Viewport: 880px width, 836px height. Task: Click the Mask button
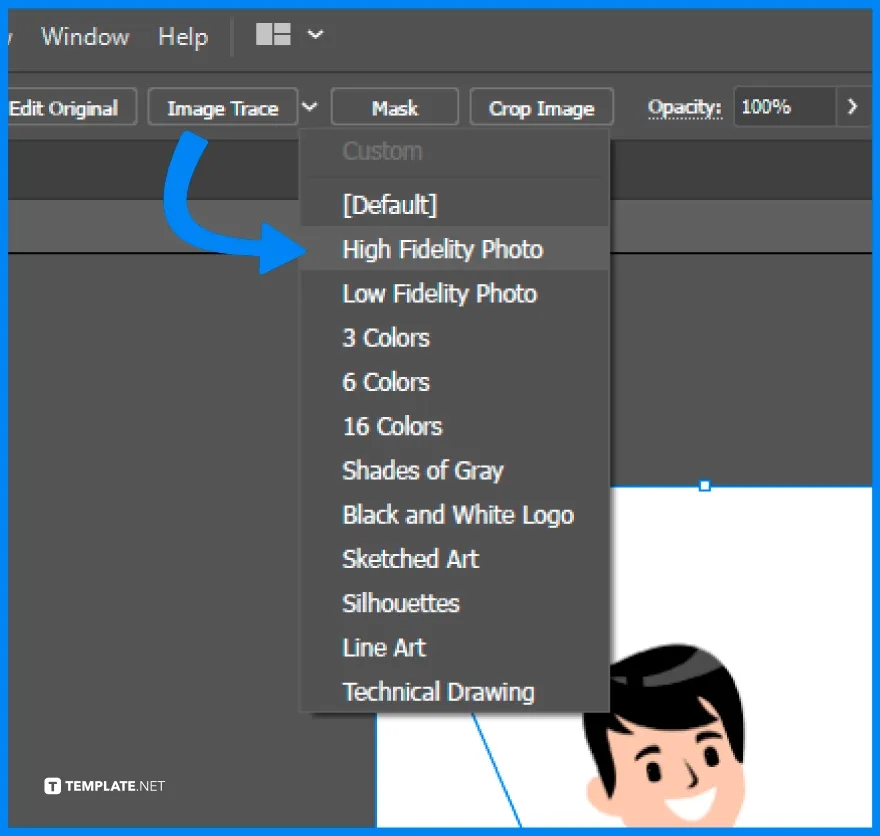coord(394,106)
